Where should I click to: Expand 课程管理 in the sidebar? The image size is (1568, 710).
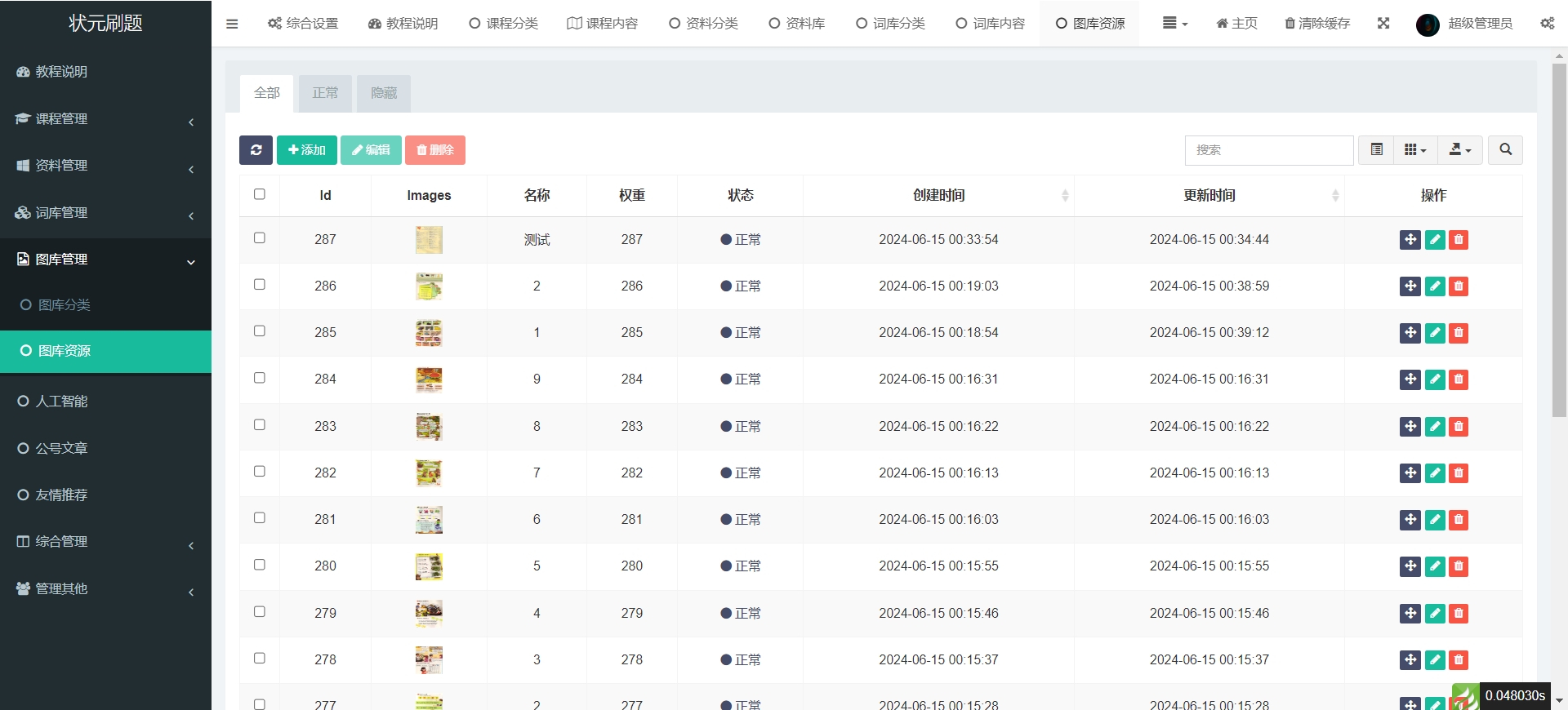click(105, 119)
